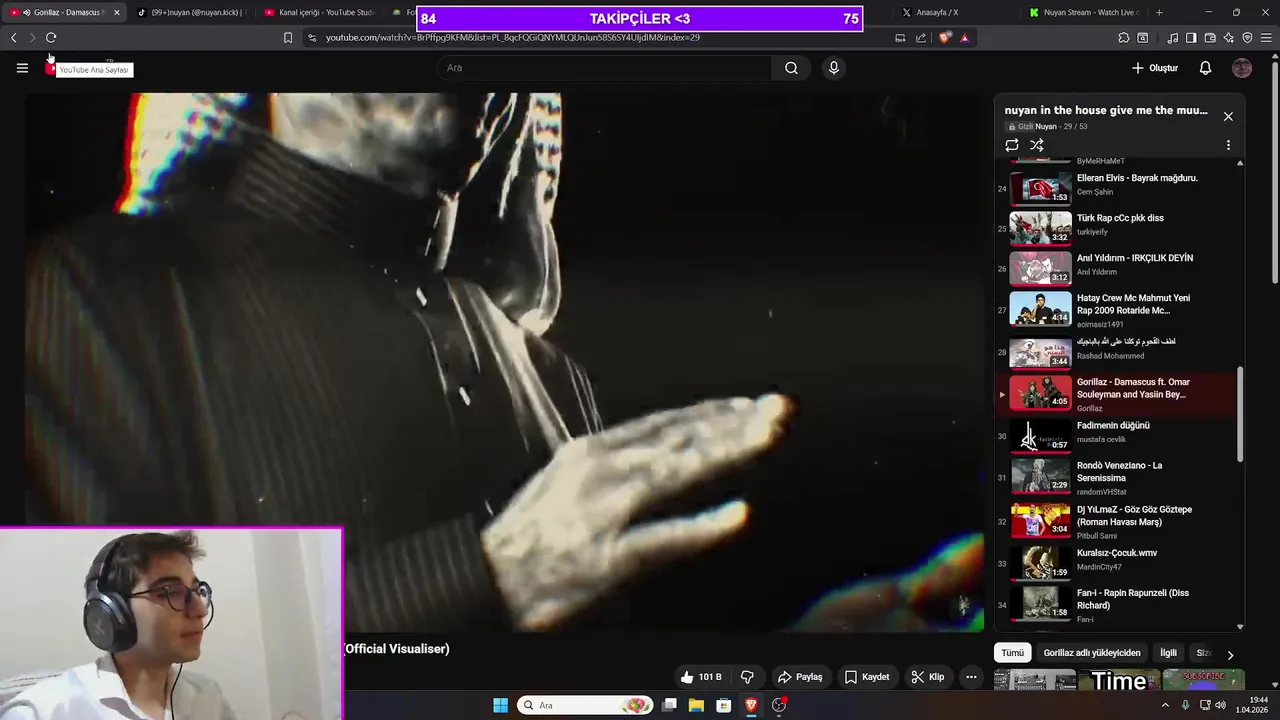
Task: Open the YouTube hamburger guide menu
Action: click(22, 68)
